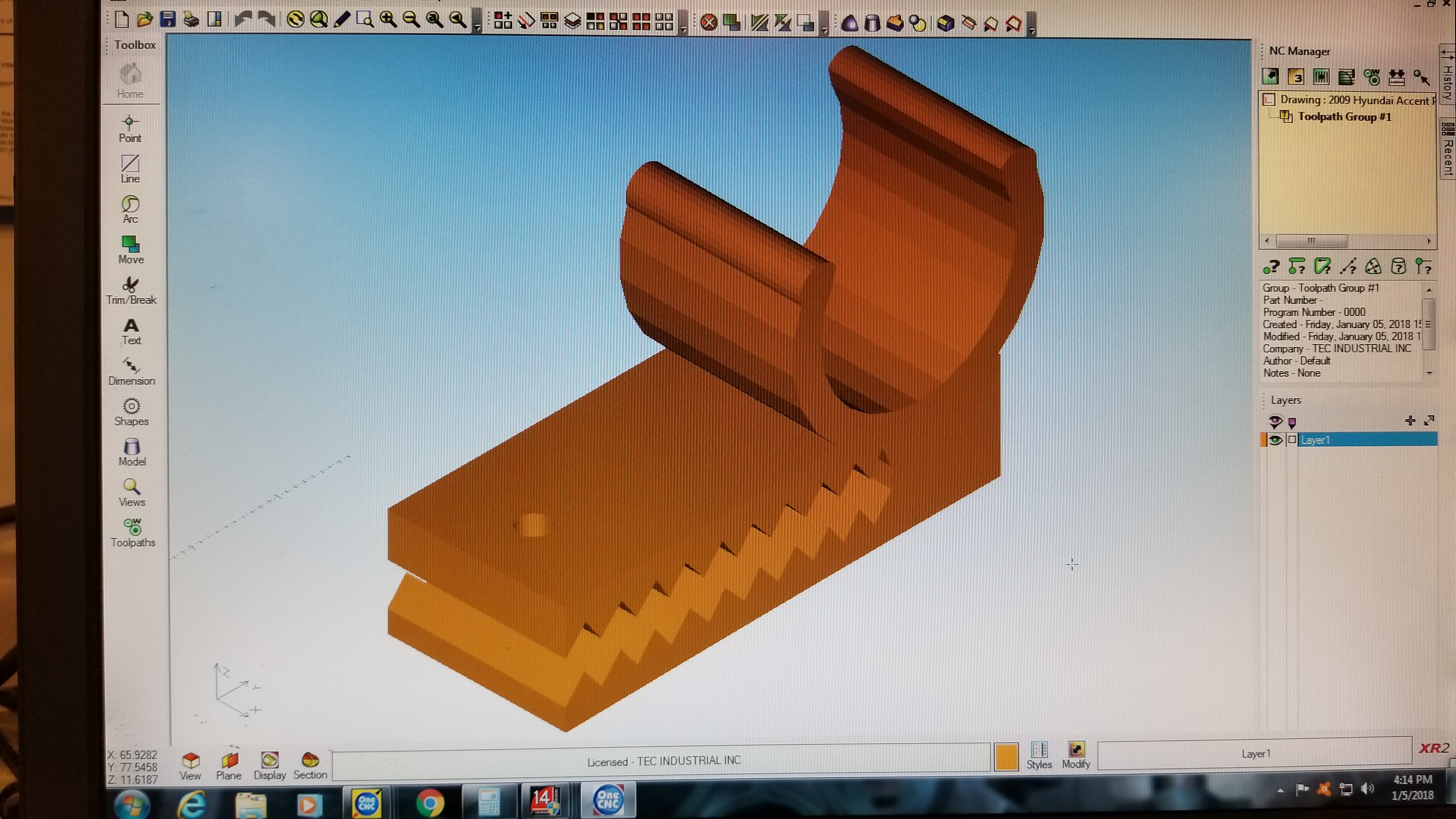Open the Section menu at bottom

click(310, 766)
